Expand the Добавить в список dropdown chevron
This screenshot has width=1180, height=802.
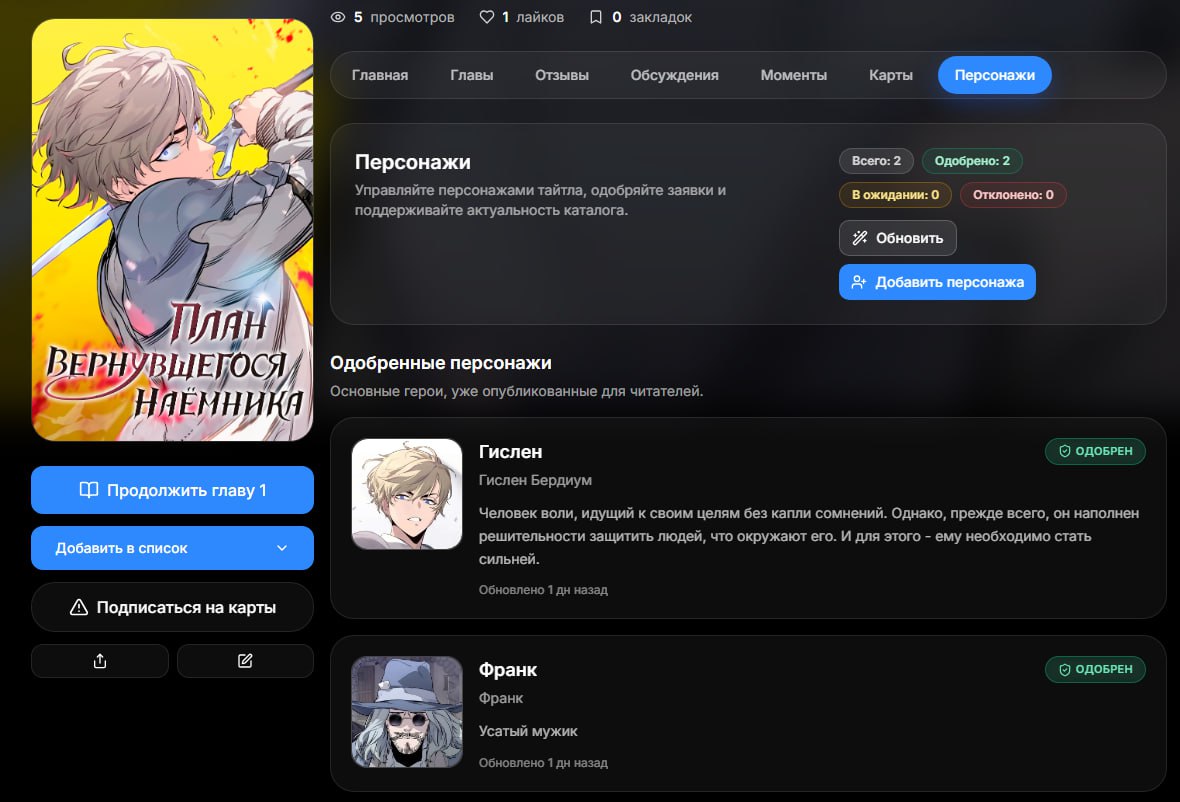[x=282, y=548]
